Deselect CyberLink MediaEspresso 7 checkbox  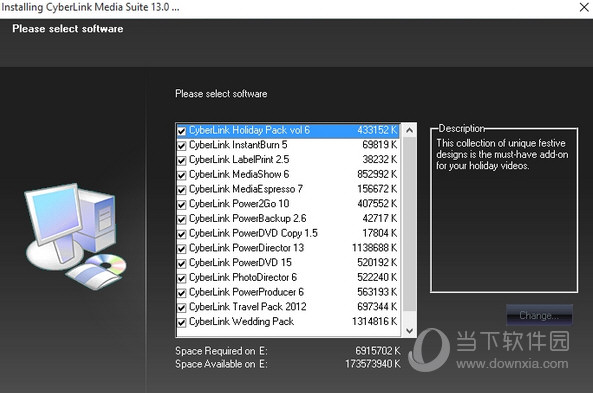182,190
